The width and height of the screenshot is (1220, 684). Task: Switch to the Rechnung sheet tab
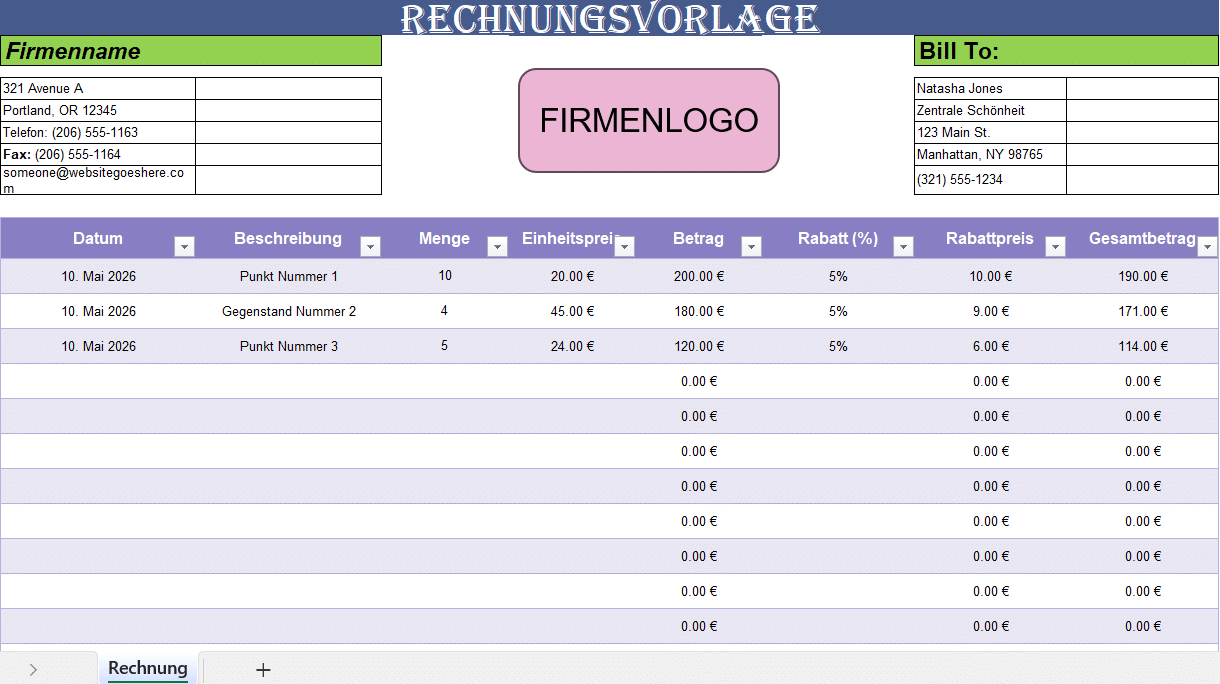pos(147,668)
